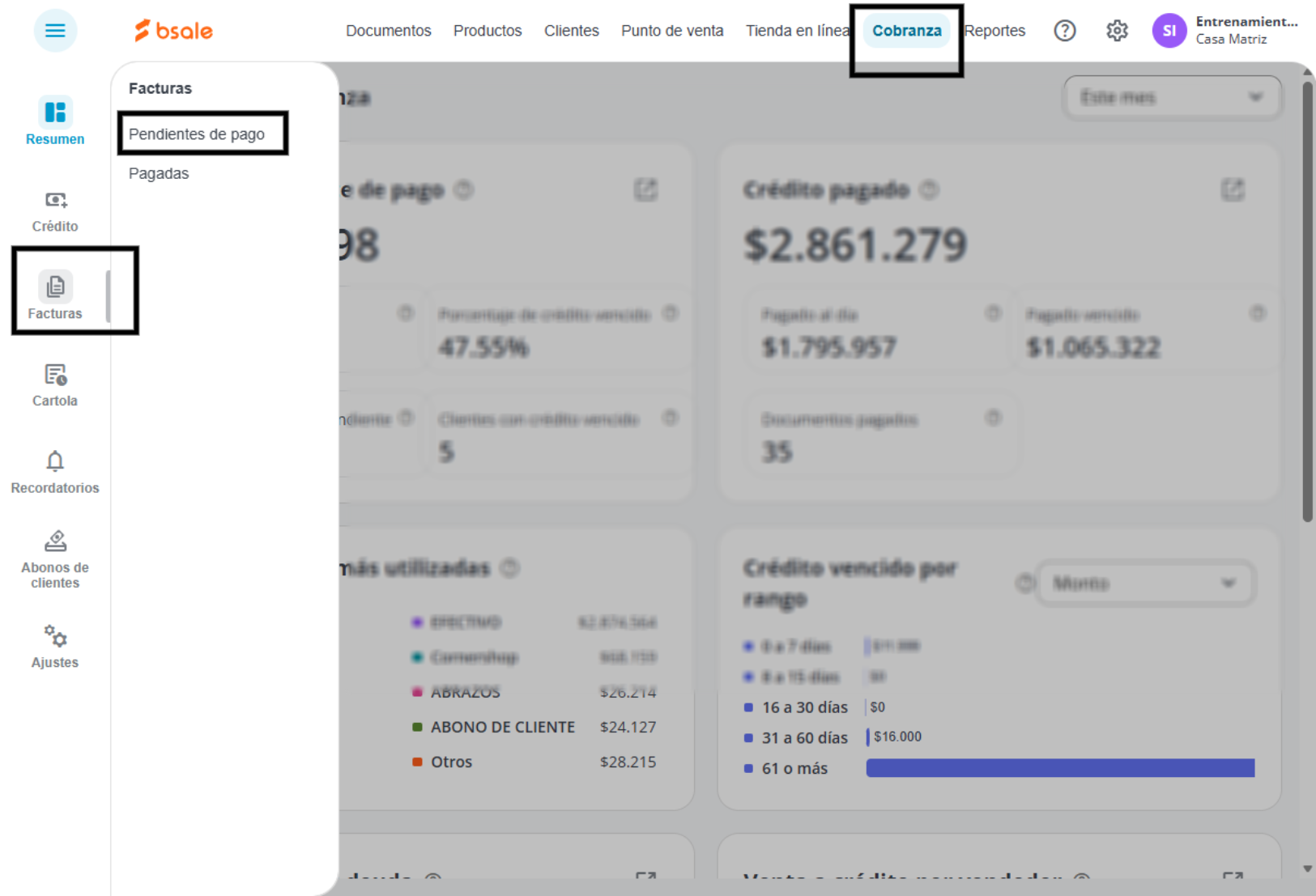This screenshot has width=1316, height=896.
Task: Open the Entrenamiento Casa Matriz account menu
Action: pyautogui.click(x=1247, y=31)
